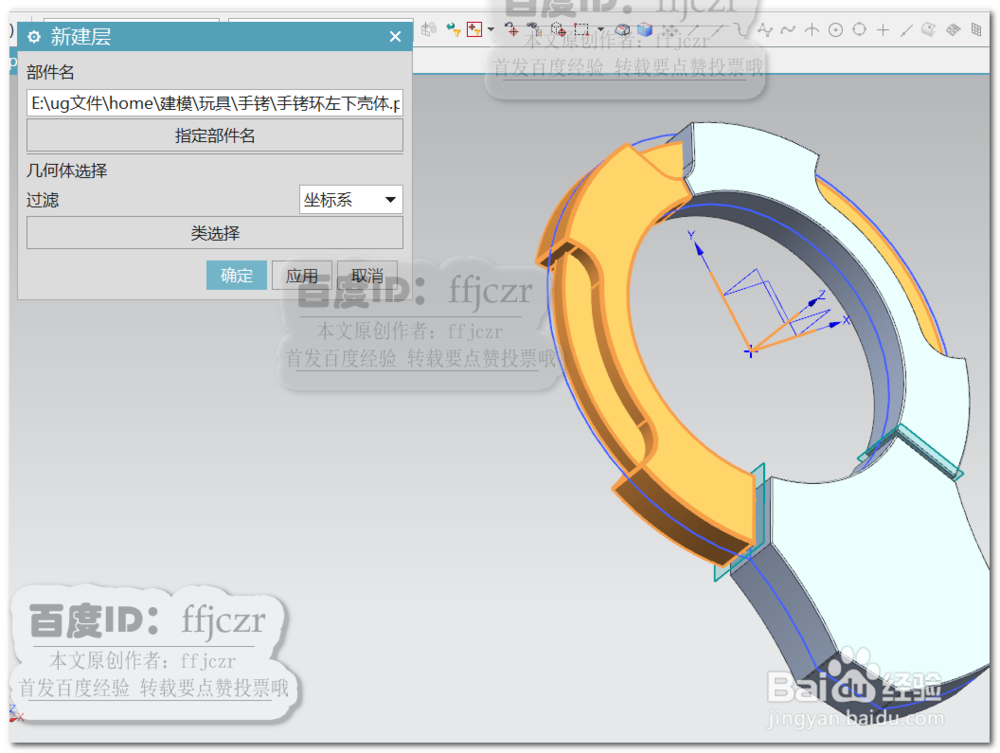The width and height of the screenshot is (1000, 753).
Task: Toggle the endpoint snap
Action: pos(695,31)
